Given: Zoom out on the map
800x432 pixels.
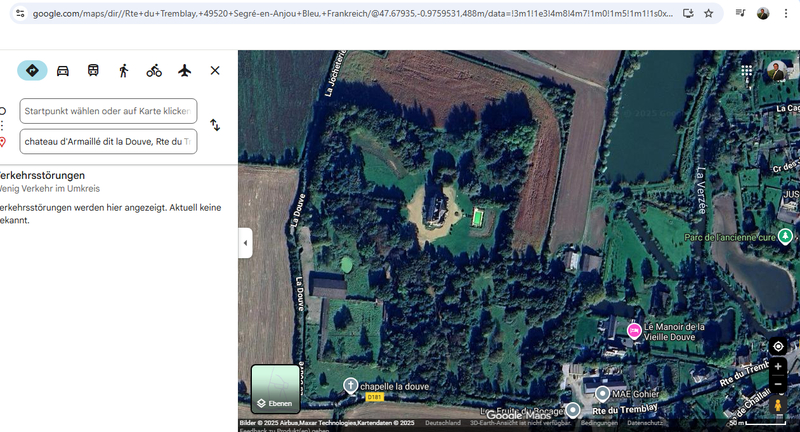Looking at the screenshot, I should coord(778,384).
